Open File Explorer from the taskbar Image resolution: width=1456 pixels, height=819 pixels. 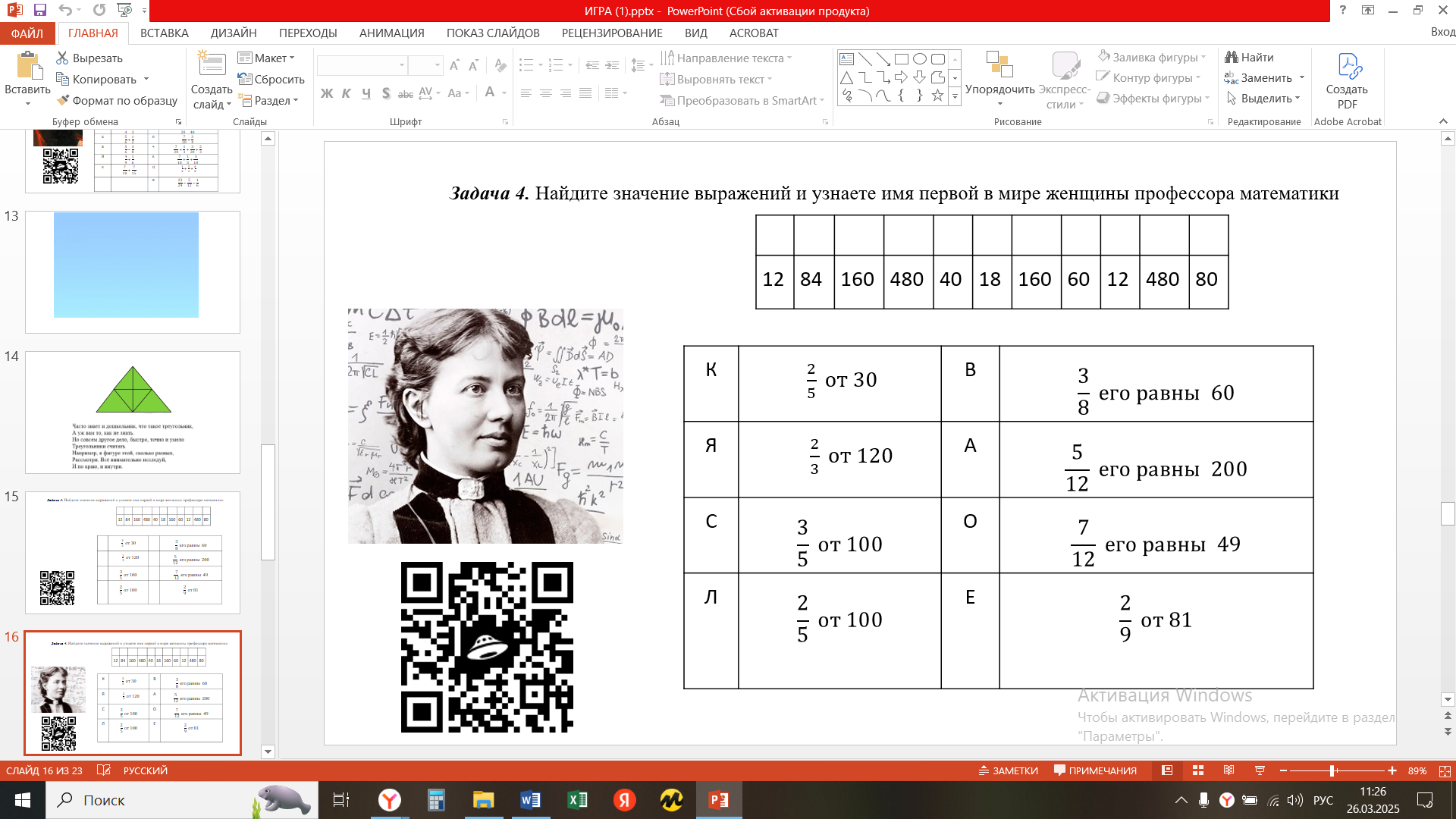pyautogui.click(x=483, y=800)
